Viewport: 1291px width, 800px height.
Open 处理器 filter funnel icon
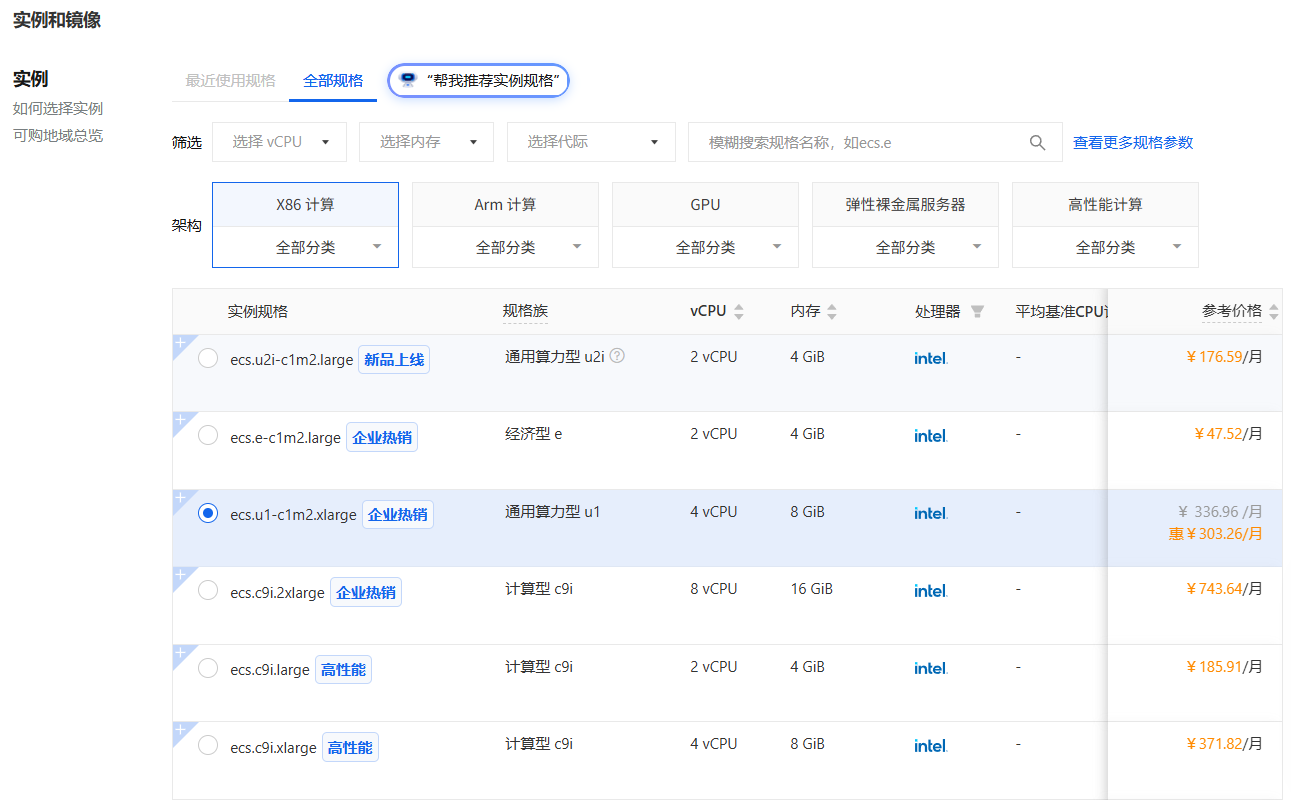tap(977, 312)
